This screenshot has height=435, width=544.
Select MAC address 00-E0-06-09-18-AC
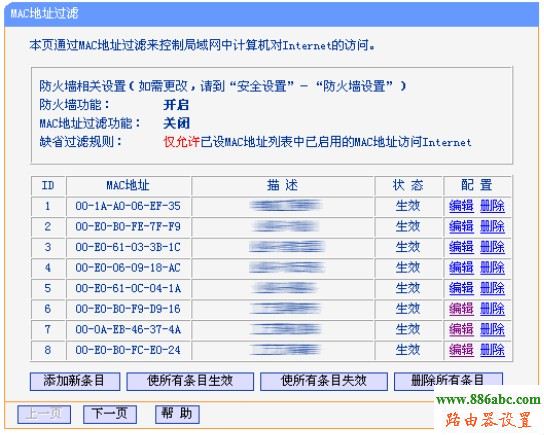(128, 267)
